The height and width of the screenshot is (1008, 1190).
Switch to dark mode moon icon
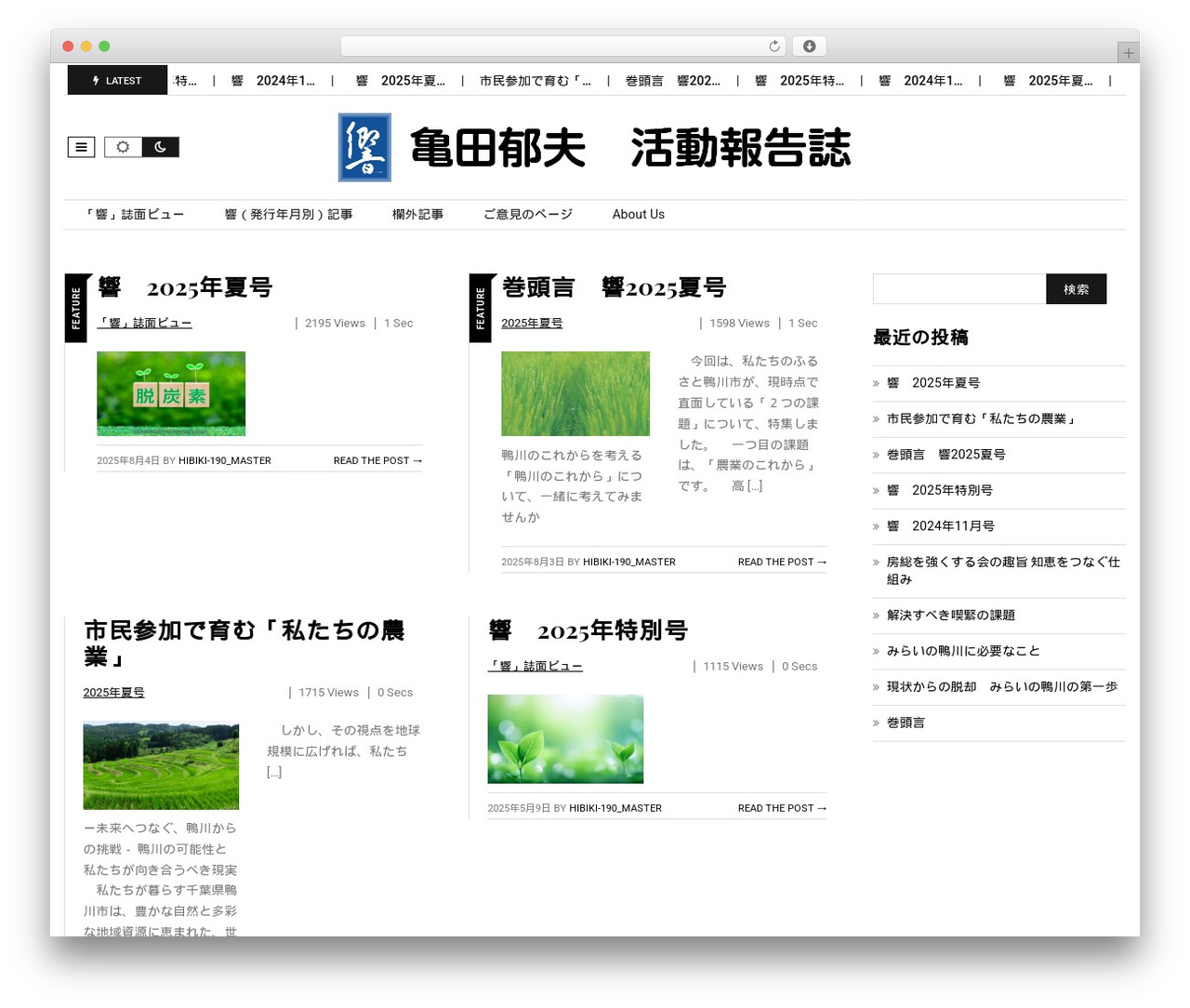160,147
